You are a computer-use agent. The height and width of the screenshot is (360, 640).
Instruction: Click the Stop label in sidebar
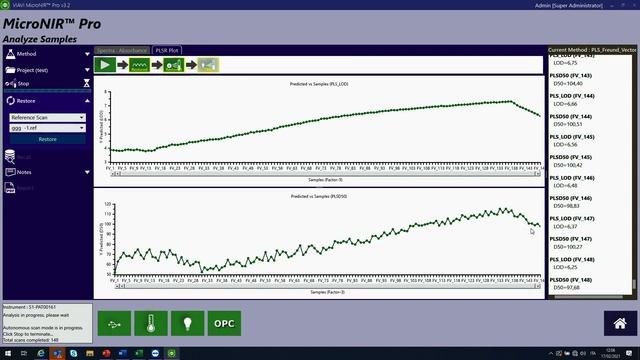[23, 83]
